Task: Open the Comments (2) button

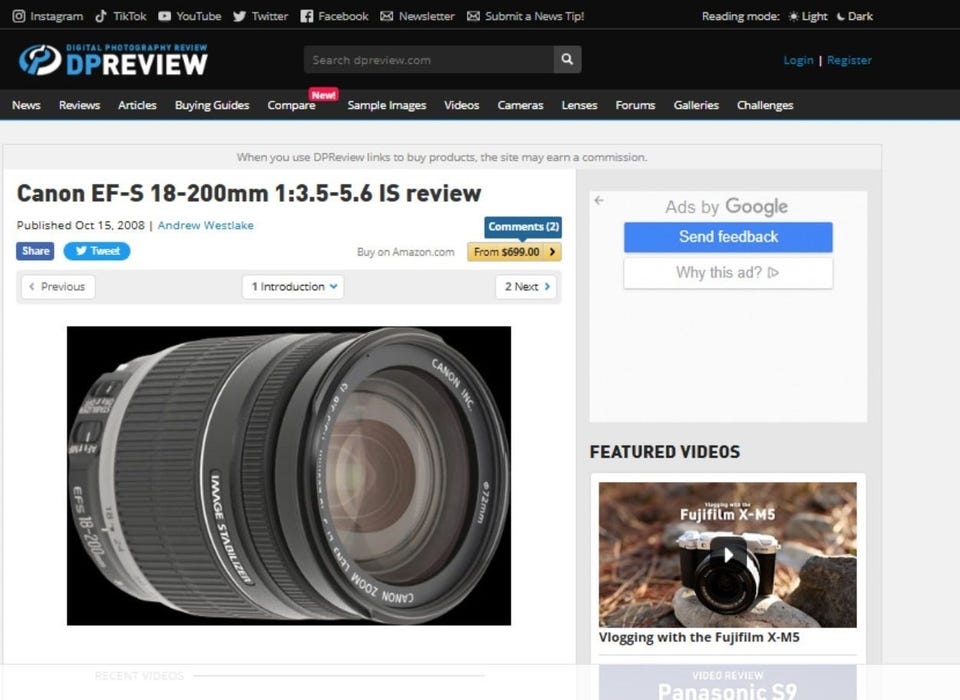Action: coord(523,227)
